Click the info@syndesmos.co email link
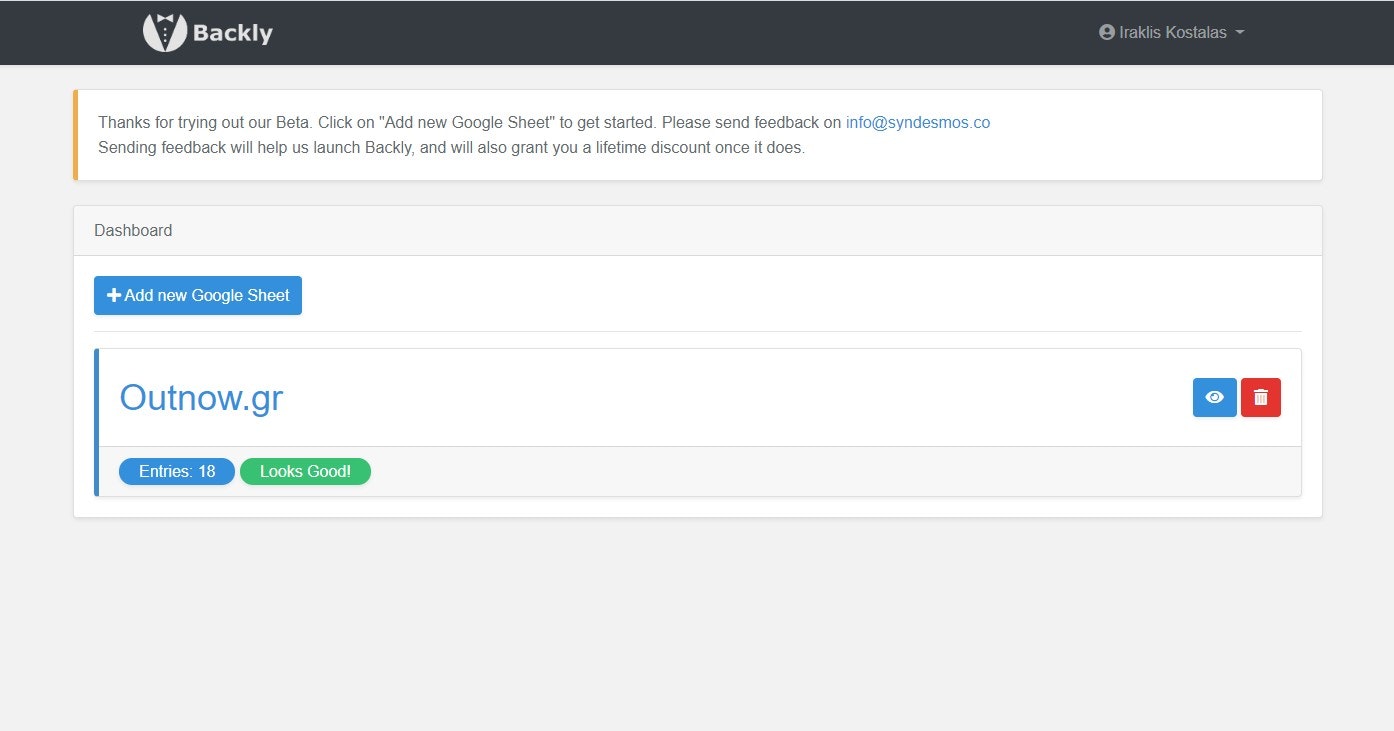Screen dimensions: 1394x731 click(918, 123)
